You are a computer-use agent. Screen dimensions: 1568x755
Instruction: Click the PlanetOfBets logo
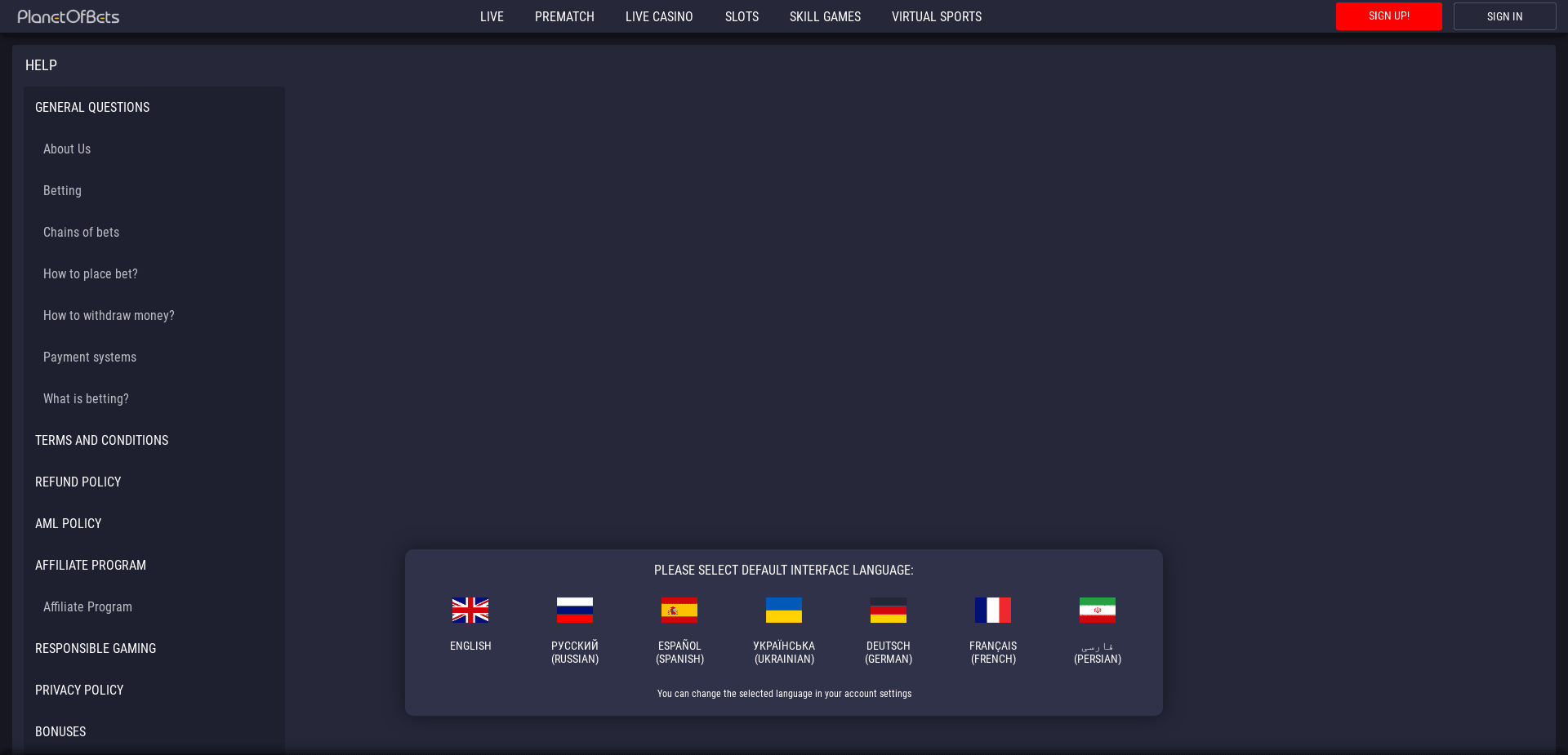[x=69, y=16]
